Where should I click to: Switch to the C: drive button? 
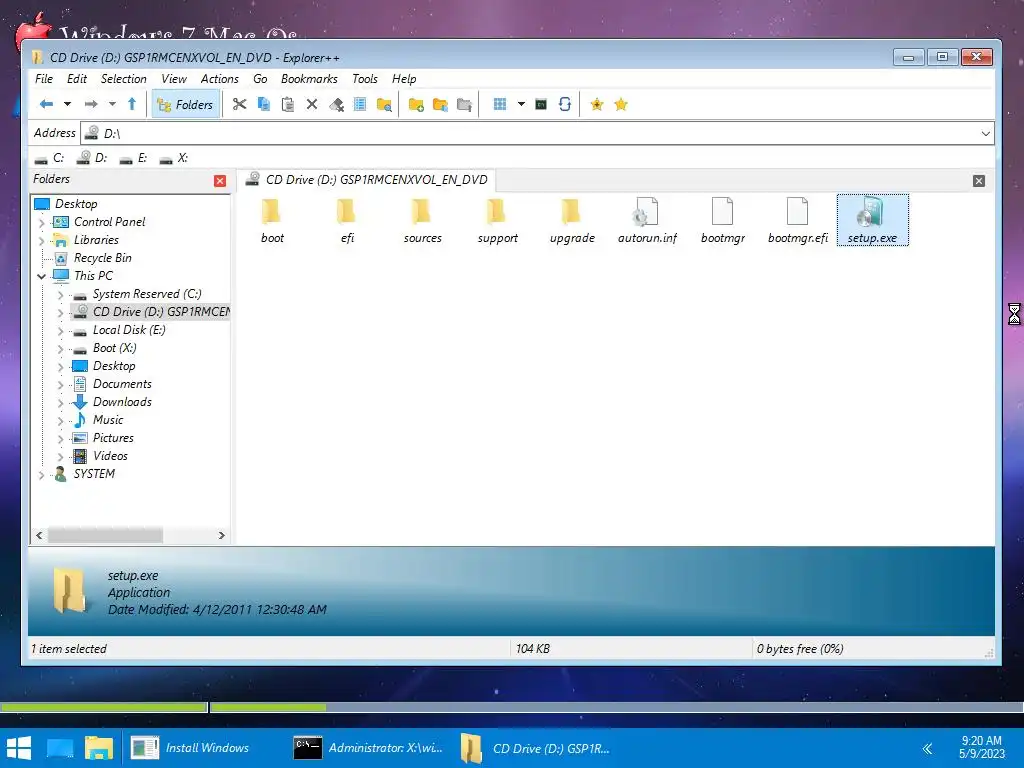(x=50, y=158)
